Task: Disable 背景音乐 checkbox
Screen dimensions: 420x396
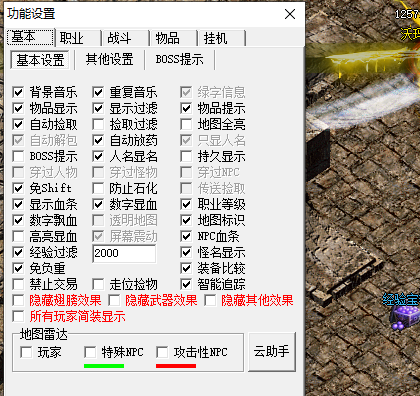Action: 18,92
